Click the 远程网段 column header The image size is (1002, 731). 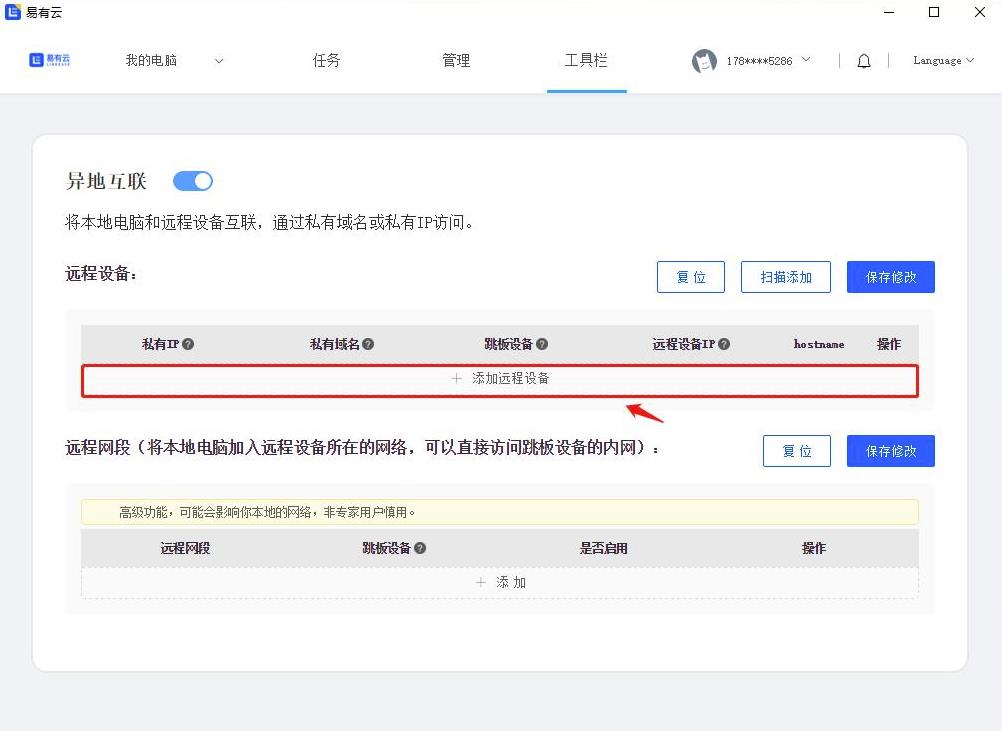pos(185,548)
